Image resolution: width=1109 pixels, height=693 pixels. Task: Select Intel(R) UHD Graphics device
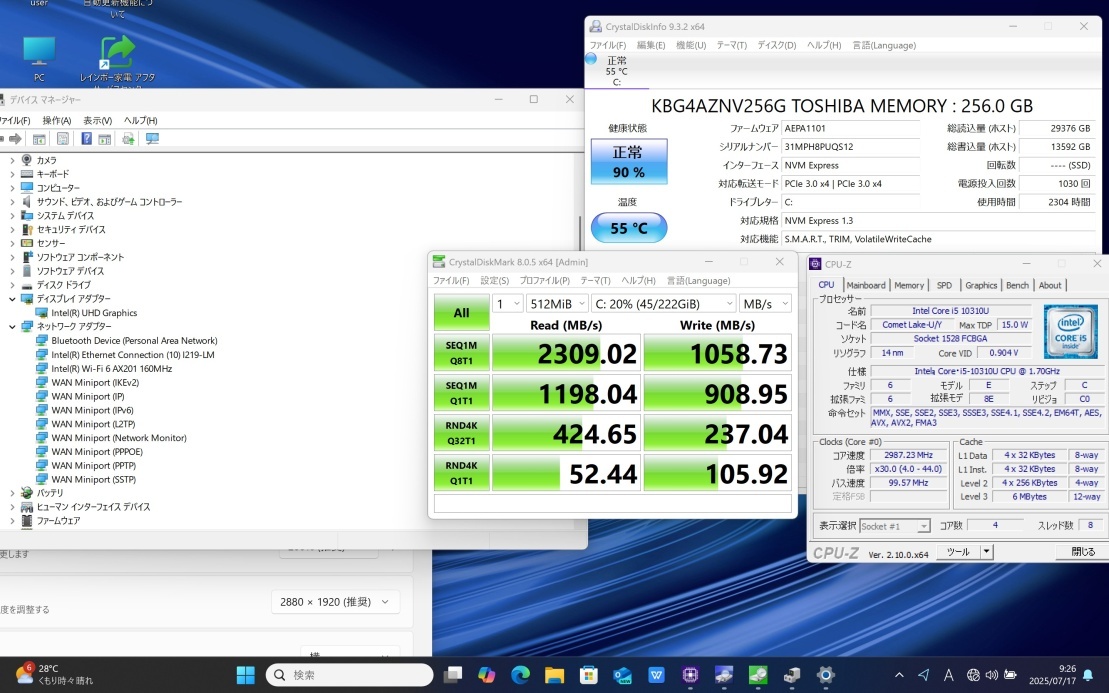94,313
